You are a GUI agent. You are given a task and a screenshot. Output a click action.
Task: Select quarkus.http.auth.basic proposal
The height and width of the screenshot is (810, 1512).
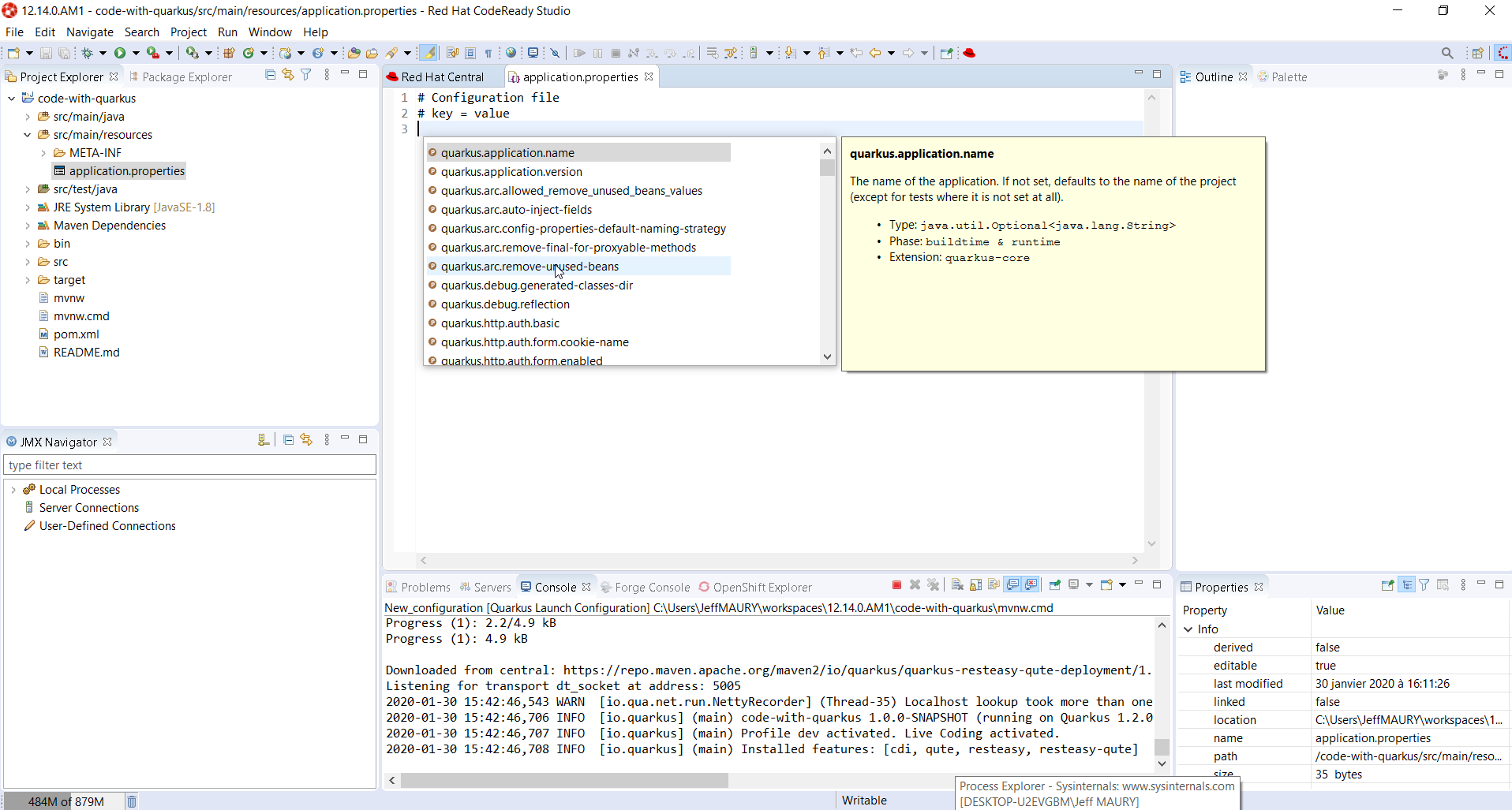coord(578,323)
